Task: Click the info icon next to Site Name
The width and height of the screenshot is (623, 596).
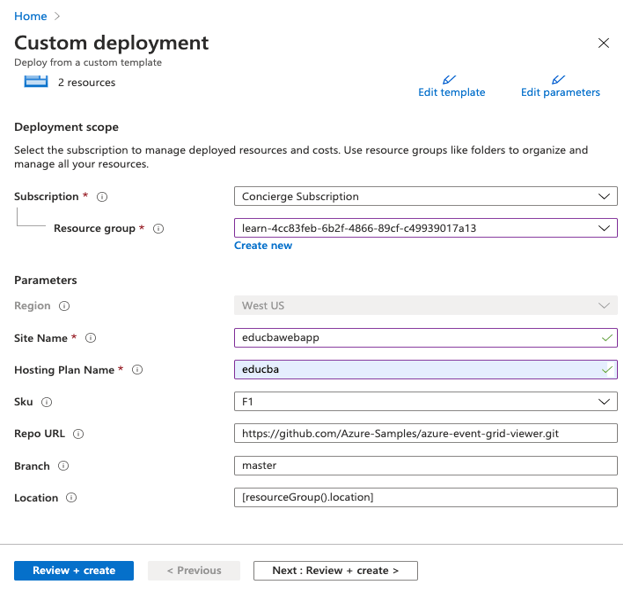Action: click(90, 338)
